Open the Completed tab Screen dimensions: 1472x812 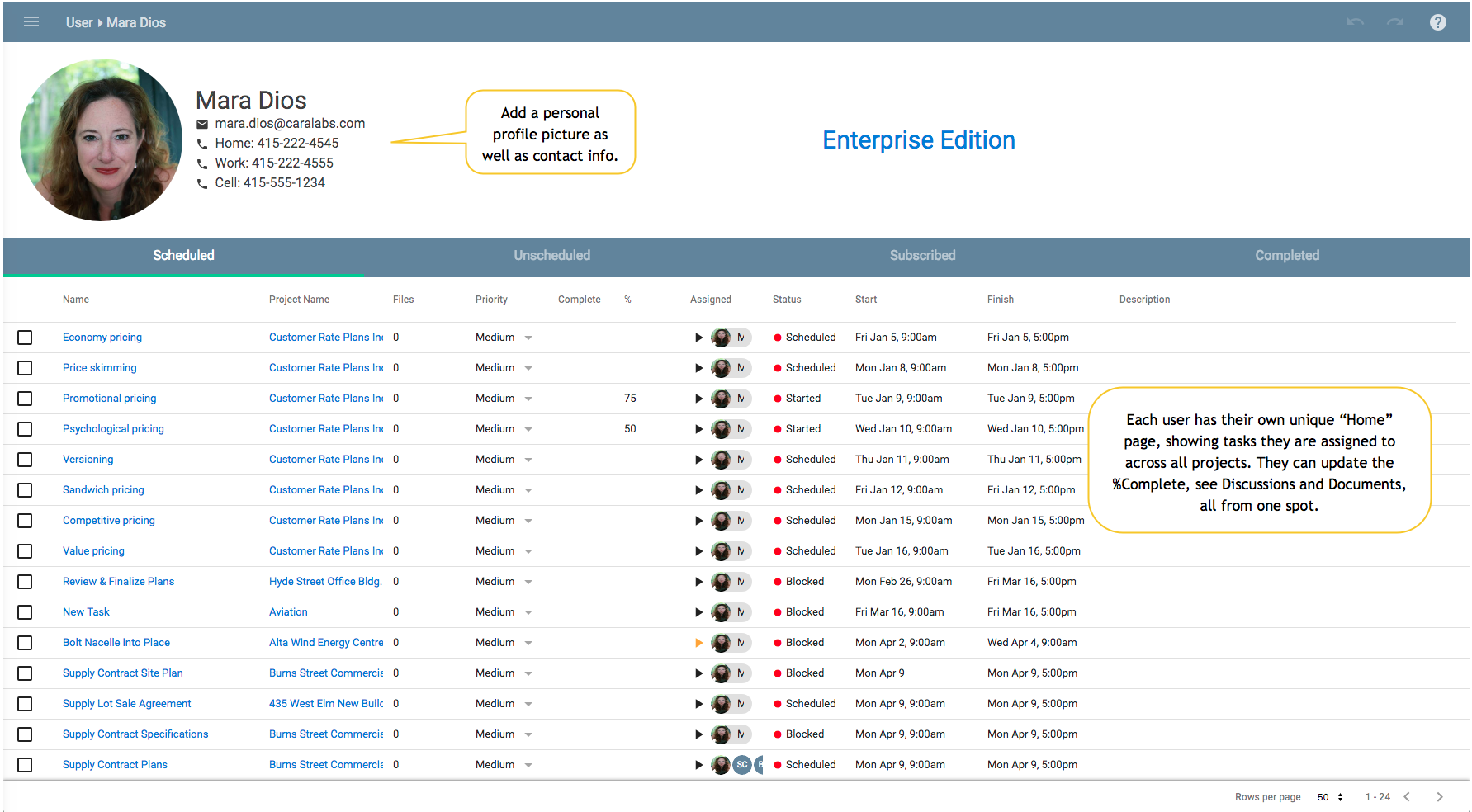[1286, 256]
